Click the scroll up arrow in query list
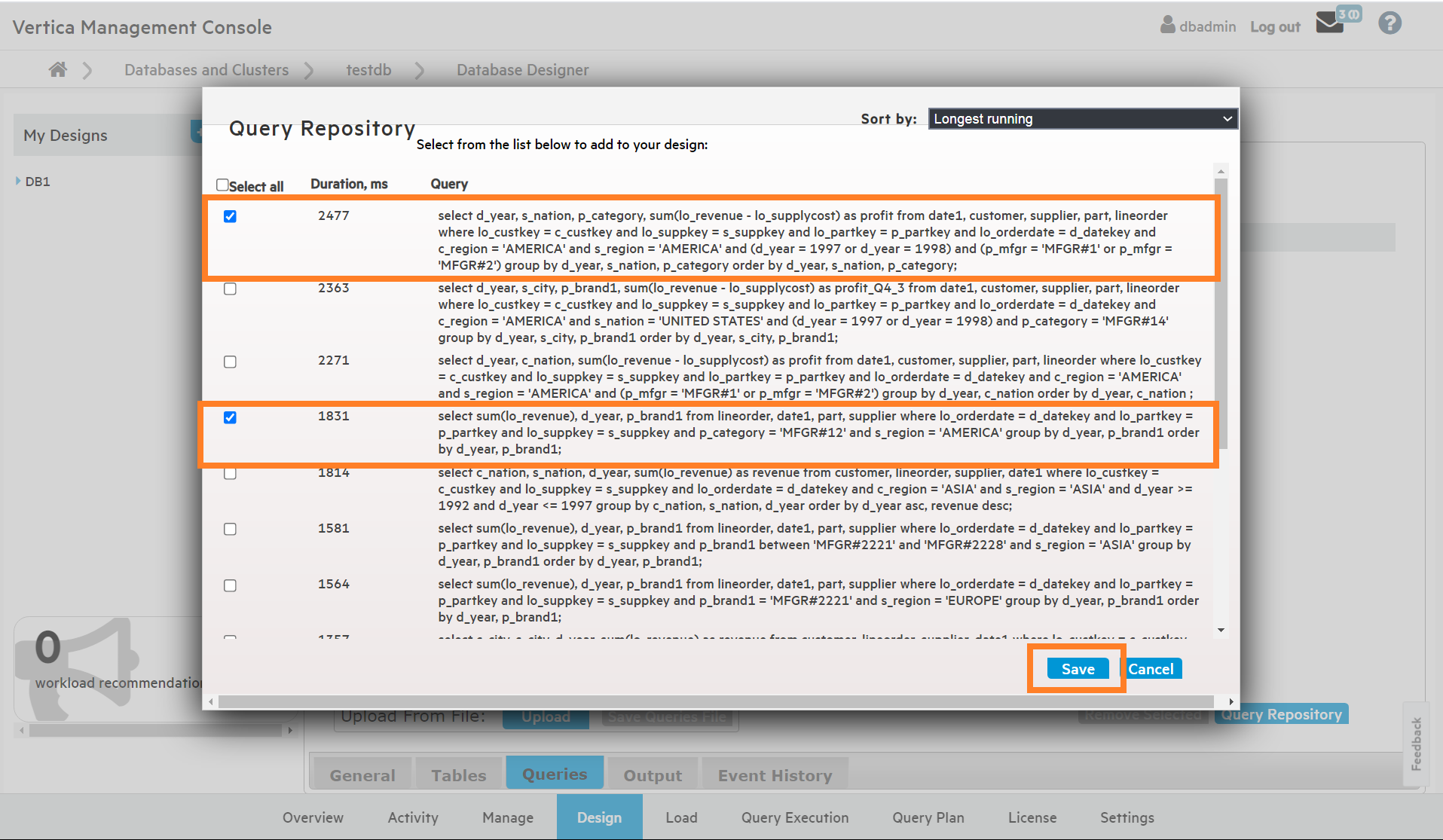 pyautogui.click(x=1221, y=171)
